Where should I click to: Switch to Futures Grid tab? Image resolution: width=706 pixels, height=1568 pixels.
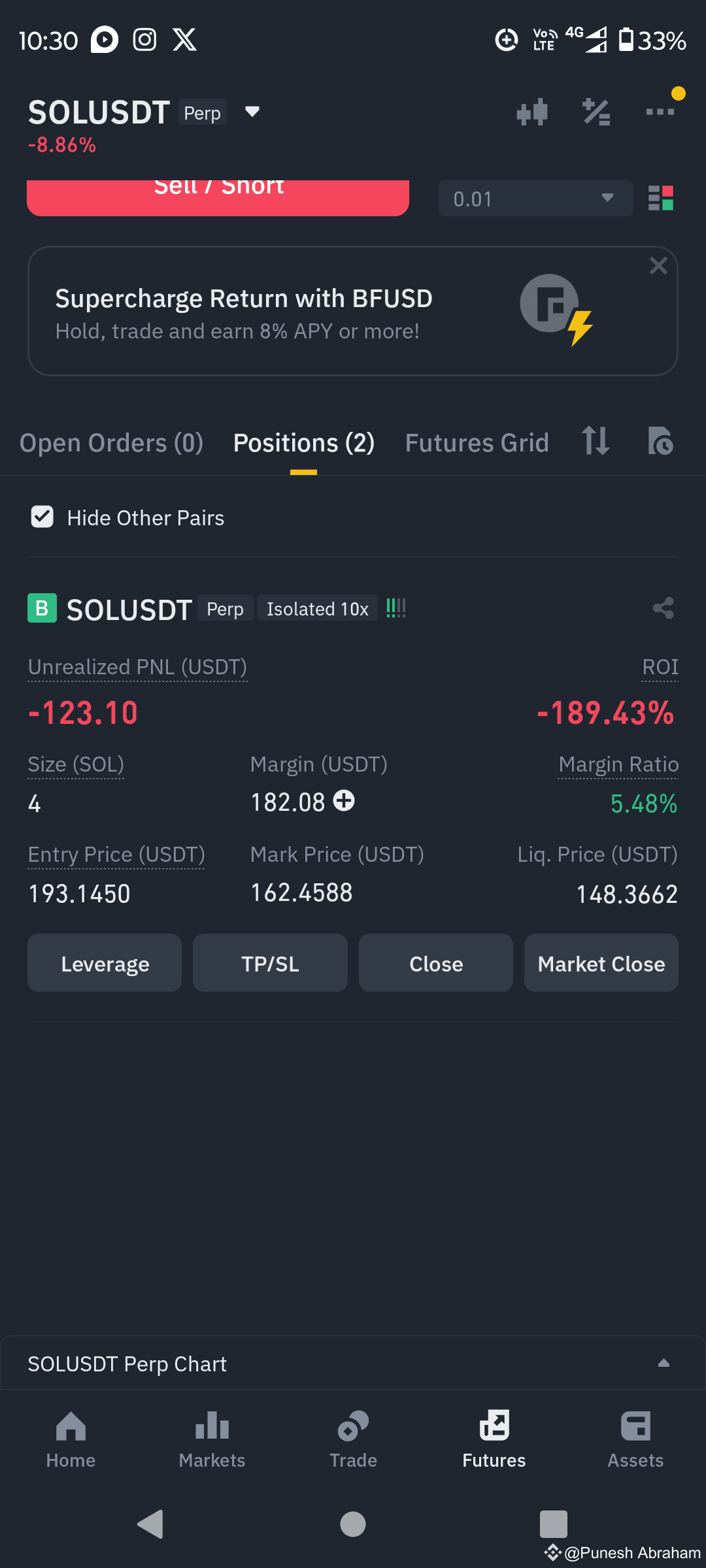pos(477,443)
